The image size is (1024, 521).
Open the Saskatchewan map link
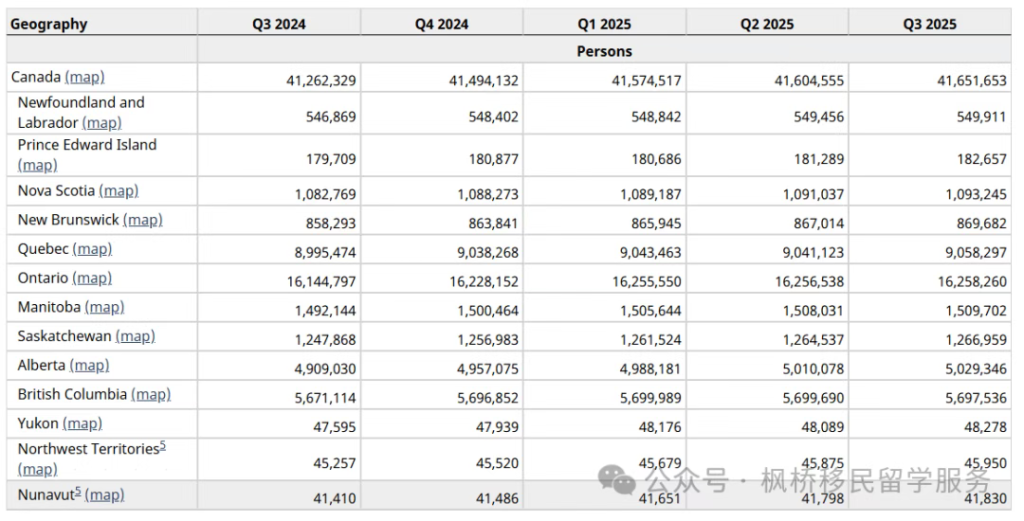tap(136, 336)
